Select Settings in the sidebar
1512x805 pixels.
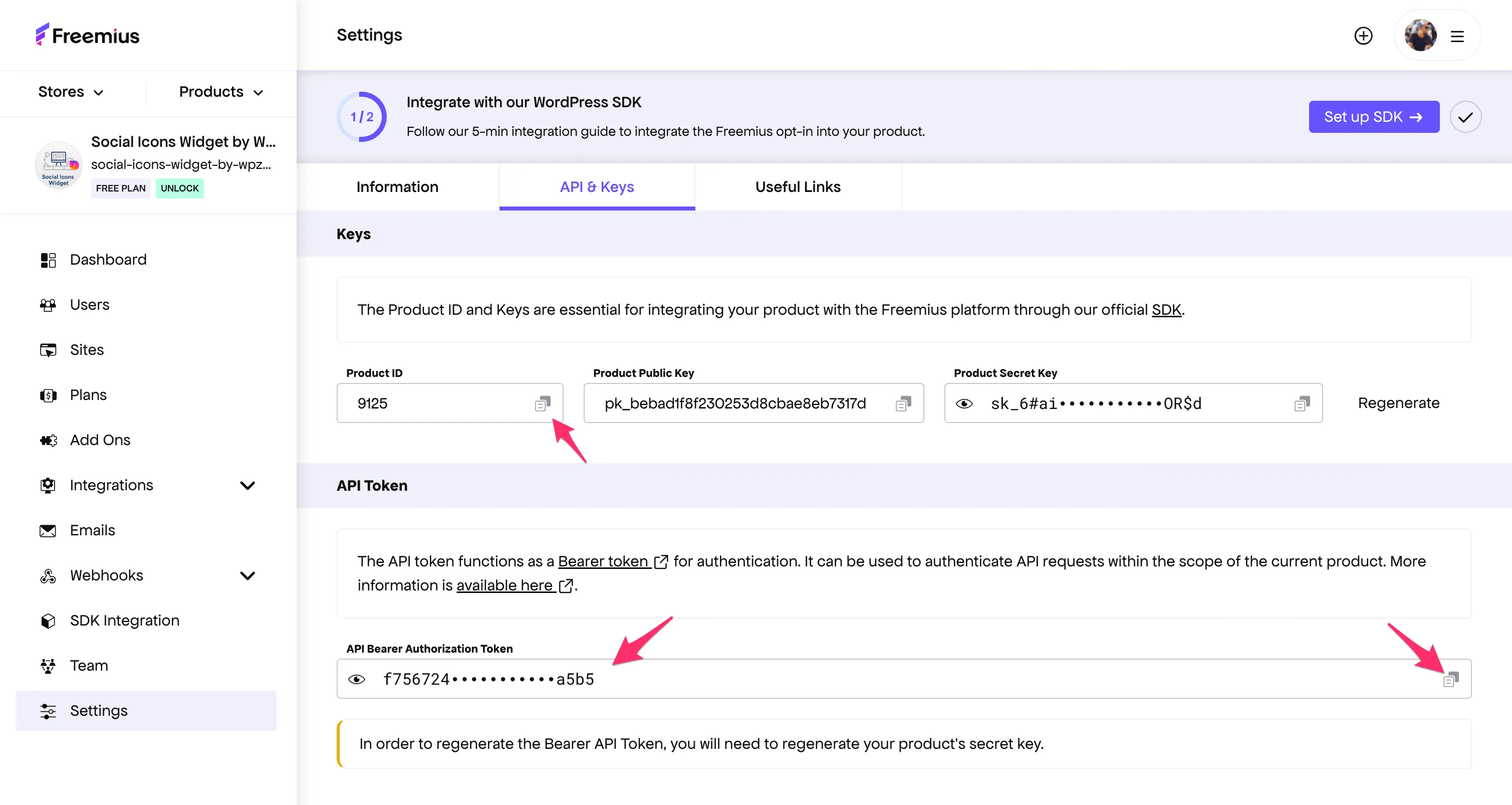(146, 710)
